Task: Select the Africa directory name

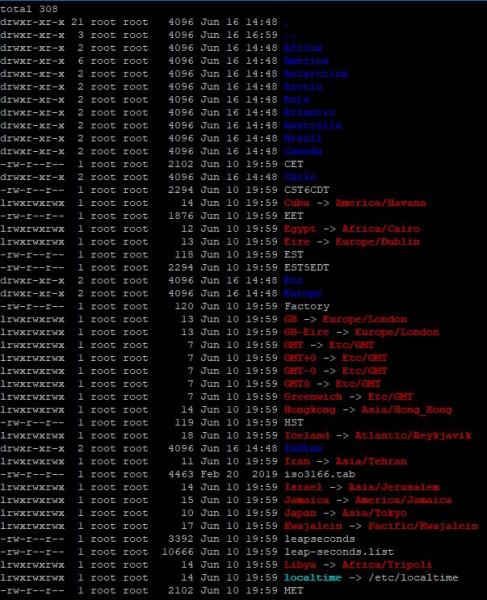Action: [x=303, y=48]
